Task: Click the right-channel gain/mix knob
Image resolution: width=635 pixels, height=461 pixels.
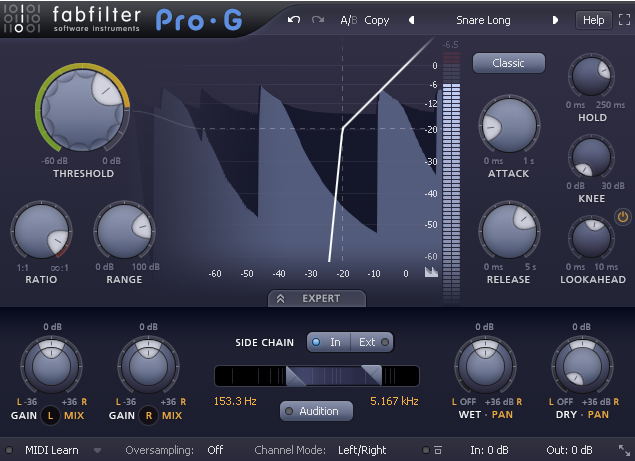Action: tap(149, 367)
